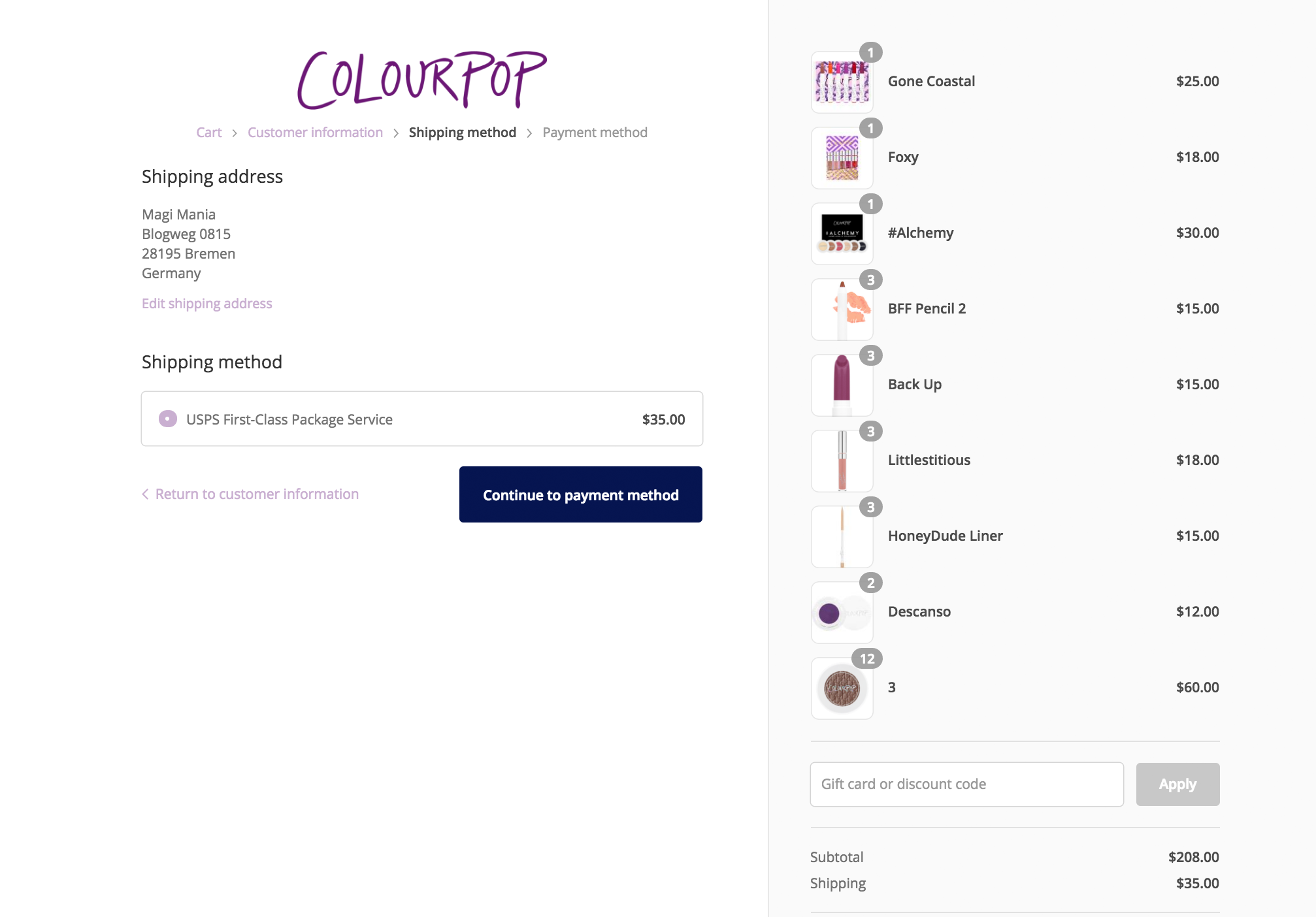Click the Littlestitious gloss thumbnail
This screenshot has height=917, width=1316.
pyautogui.click(x=842, y=461)
